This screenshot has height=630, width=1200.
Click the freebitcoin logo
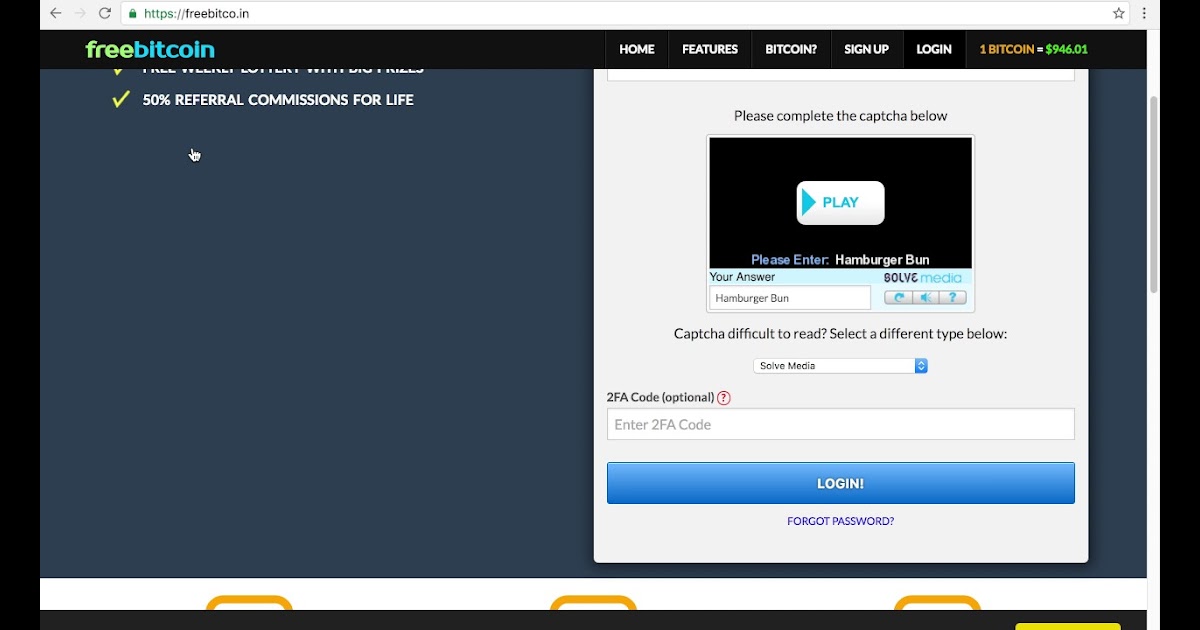pos(150,49)
